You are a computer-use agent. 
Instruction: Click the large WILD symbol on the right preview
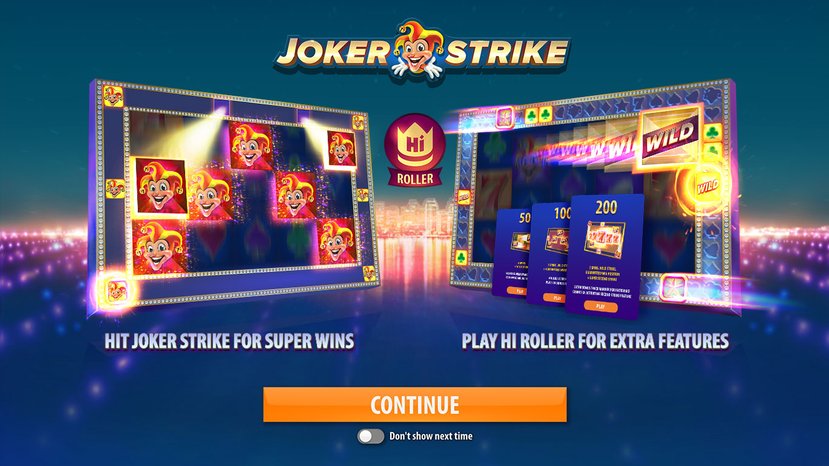coord(670,136)
